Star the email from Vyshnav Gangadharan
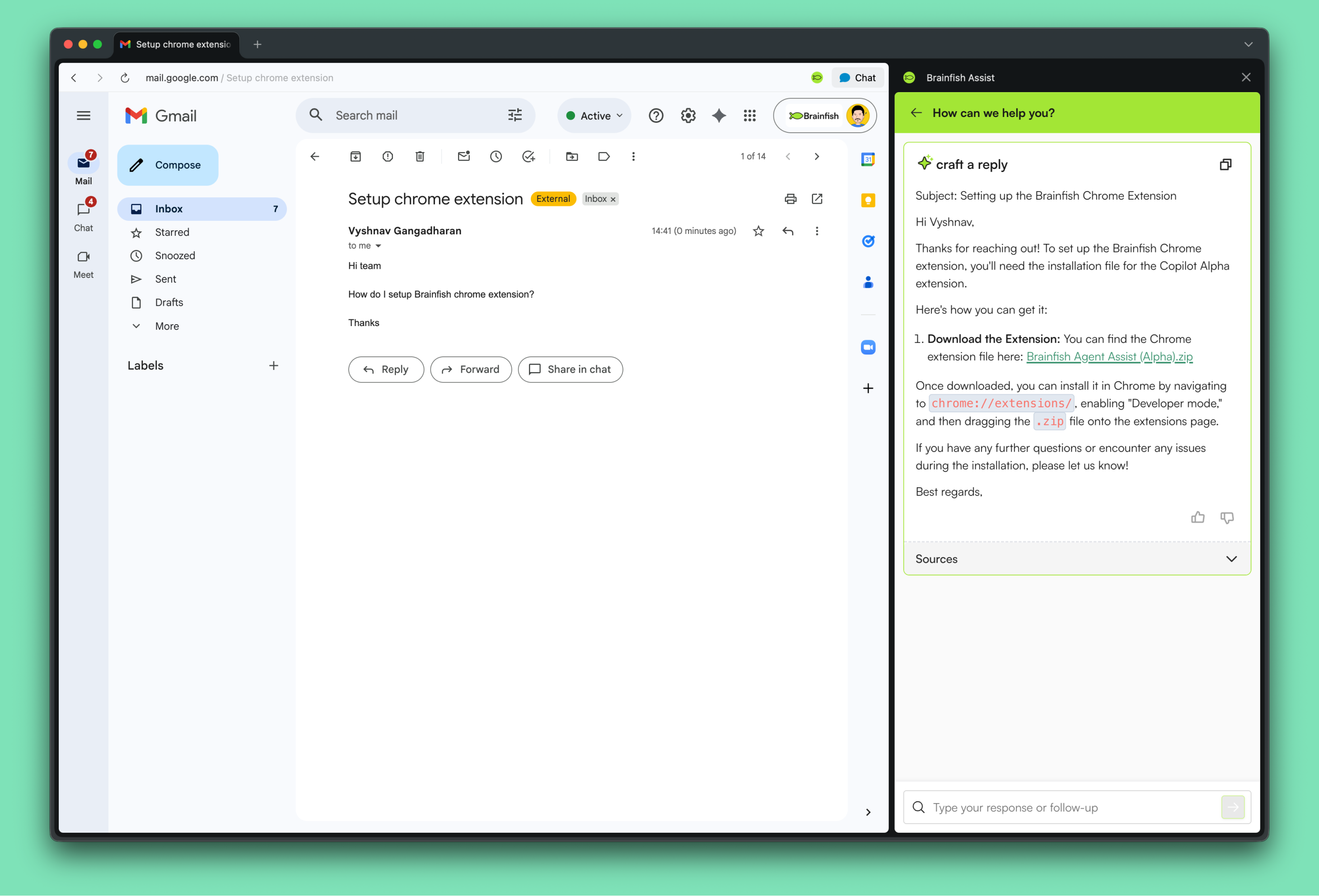Viewport: 1319px width, 896px height. point(758,231)
